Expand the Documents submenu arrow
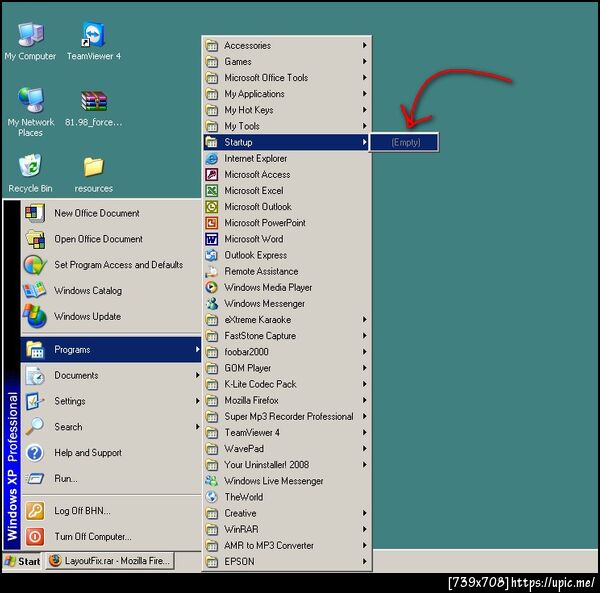This screenshot has width=600, height=593. tap(197, 375)
